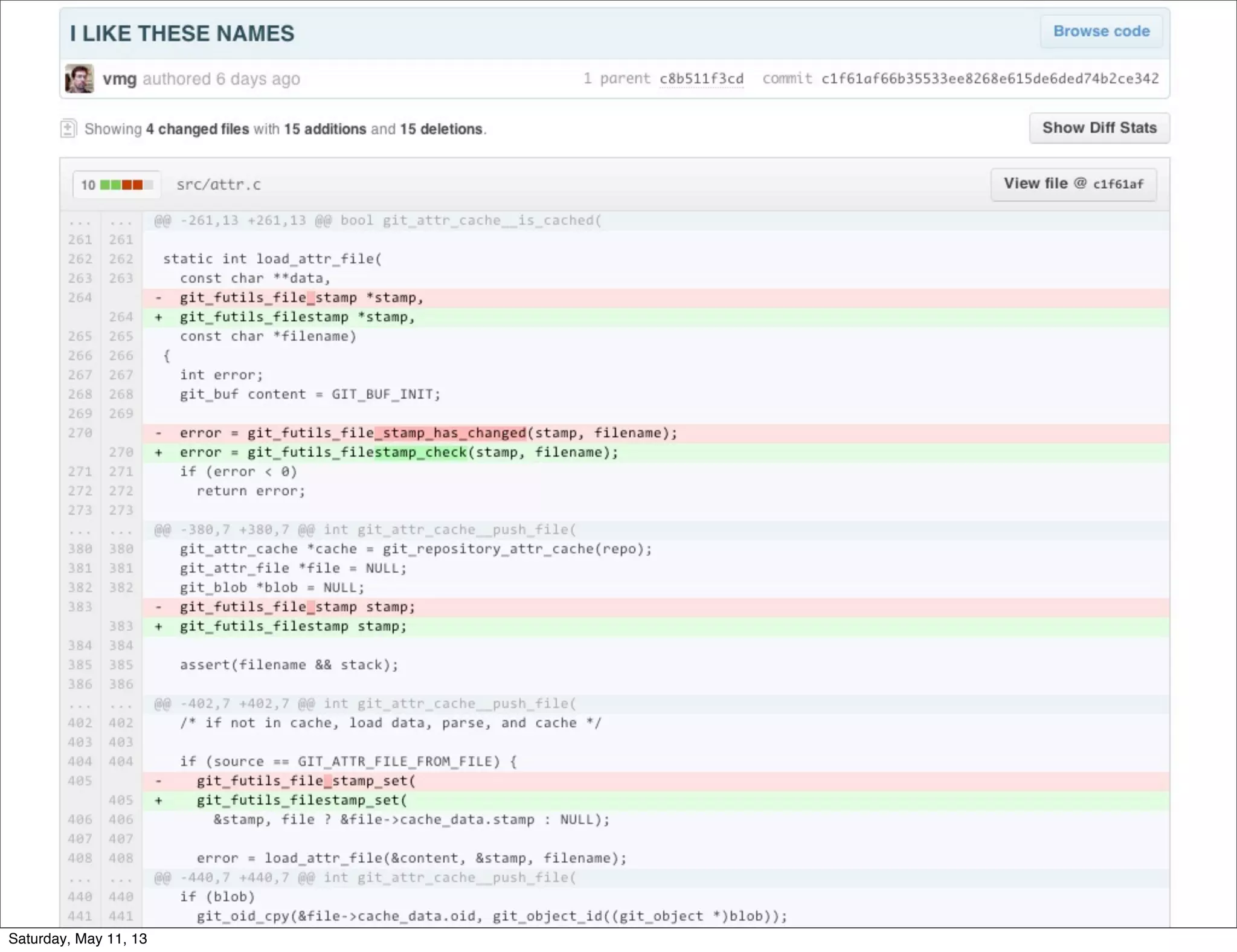This screenshot has height=952, width=1237.
Task: Click the vmg author name link
Action: click(x=119, y=79)
